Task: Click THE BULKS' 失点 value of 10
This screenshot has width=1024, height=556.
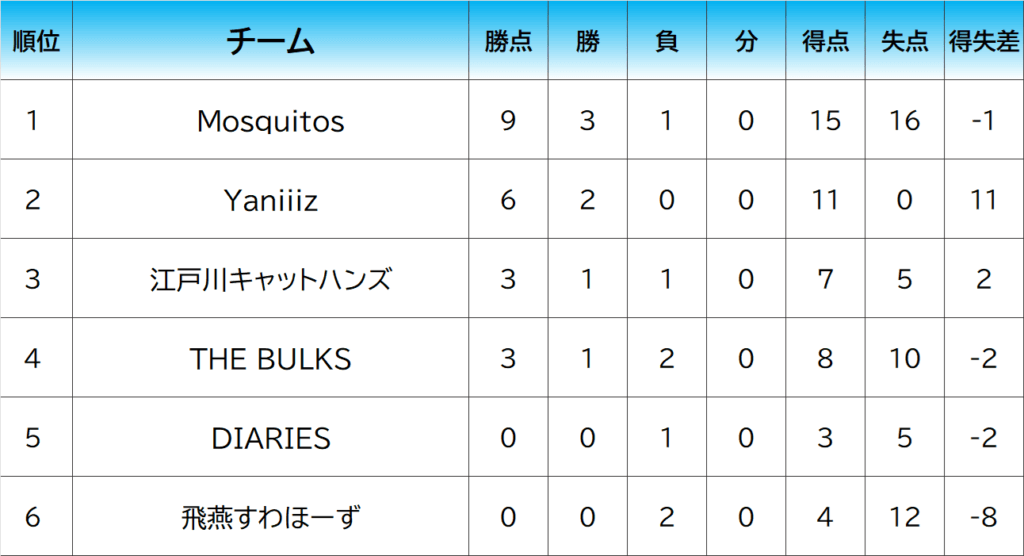Action: 904,358
